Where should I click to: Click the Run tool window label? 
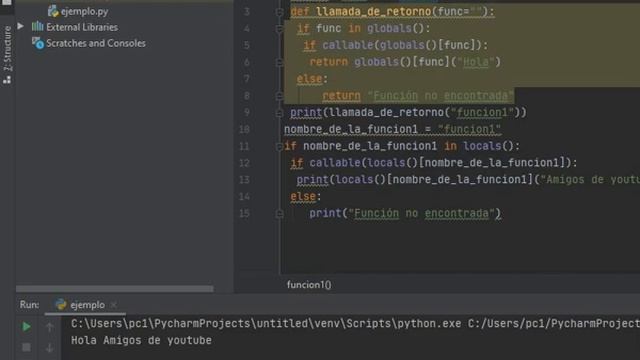click(29, 305)
